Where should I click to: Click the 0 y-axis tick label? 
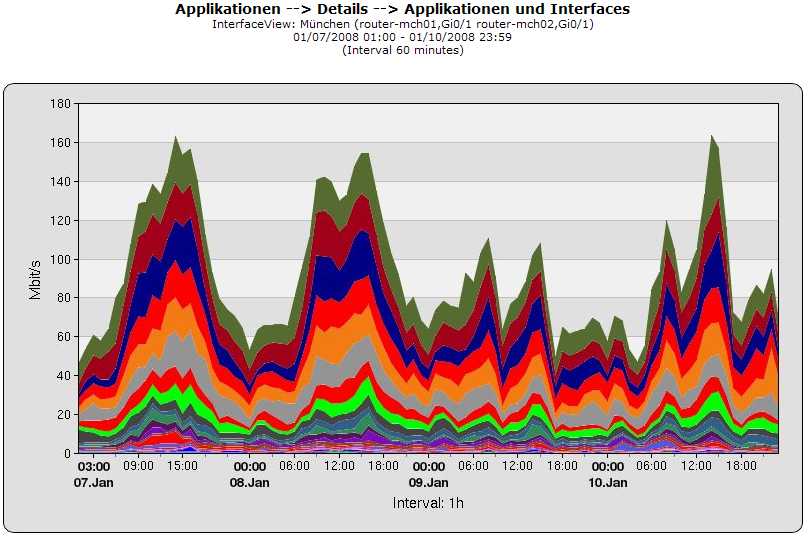[x=66, y=453]
